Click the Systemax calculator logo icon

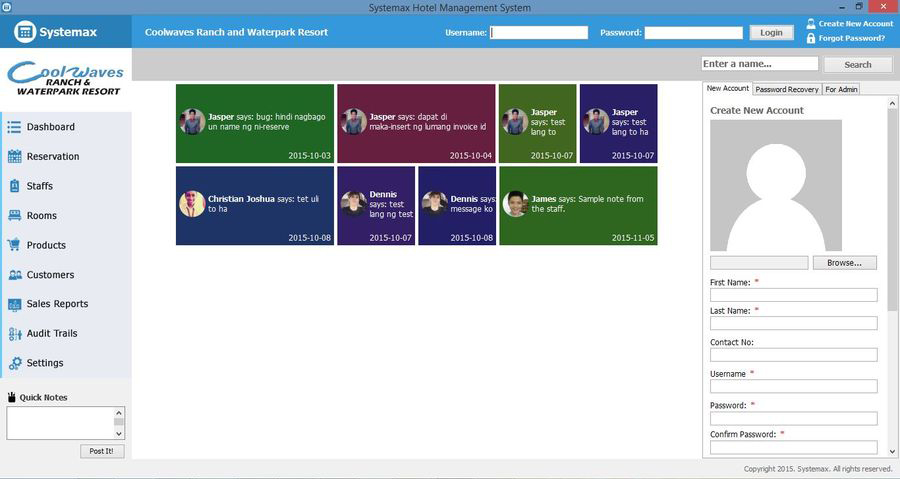[25, 32]
